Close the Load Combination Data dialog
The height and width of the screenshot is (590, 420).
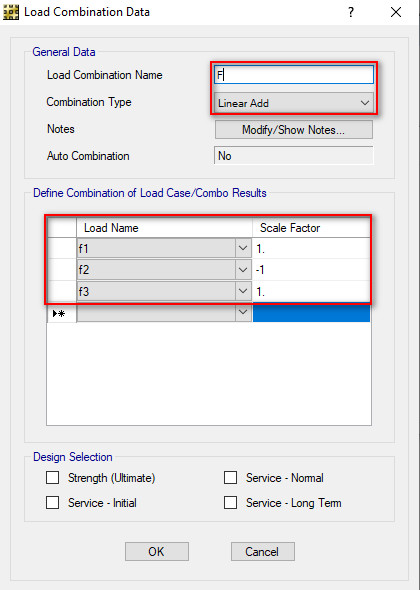(396, 12)
